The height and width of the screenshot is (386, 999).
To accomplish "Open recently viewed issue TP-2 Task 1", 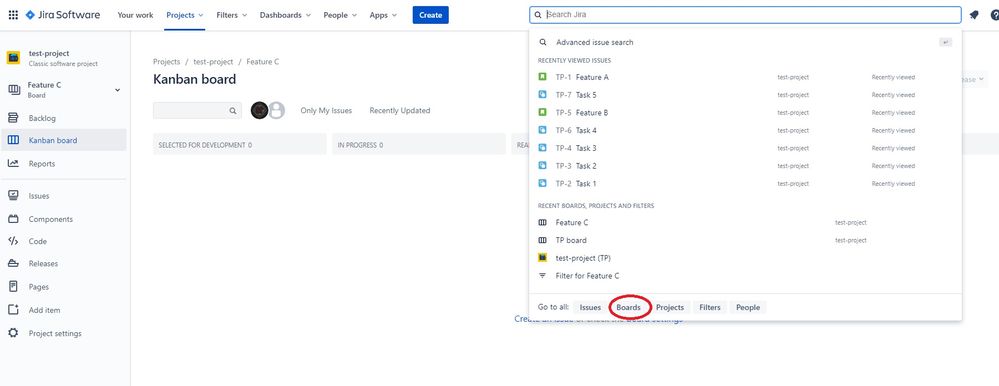I will click(745, 183).
